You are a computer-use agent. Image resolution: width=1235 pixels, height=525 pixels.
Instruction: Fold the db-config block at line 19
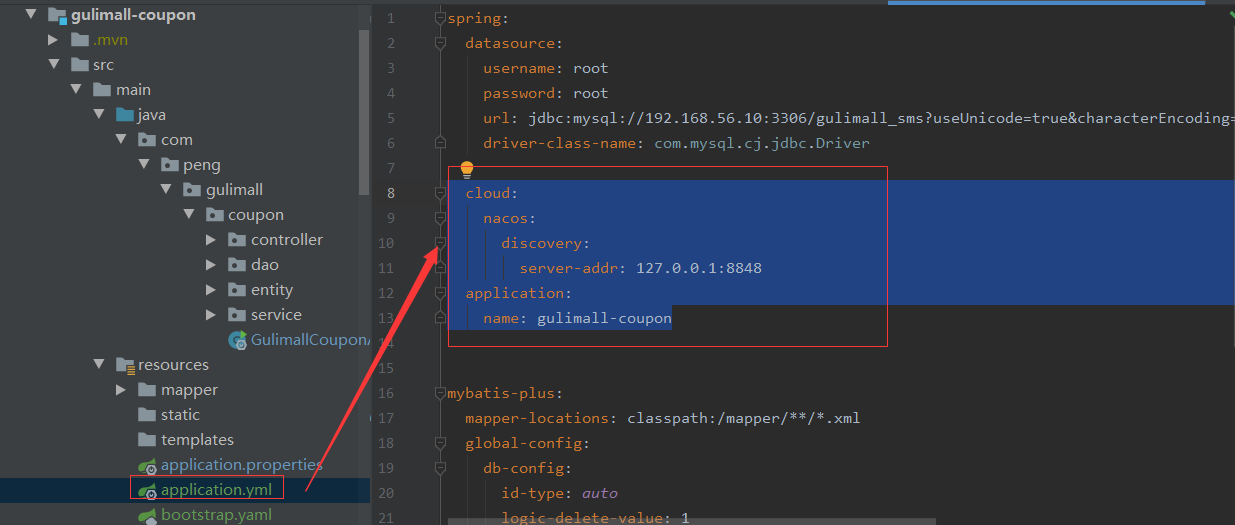(x=440, y=468)
